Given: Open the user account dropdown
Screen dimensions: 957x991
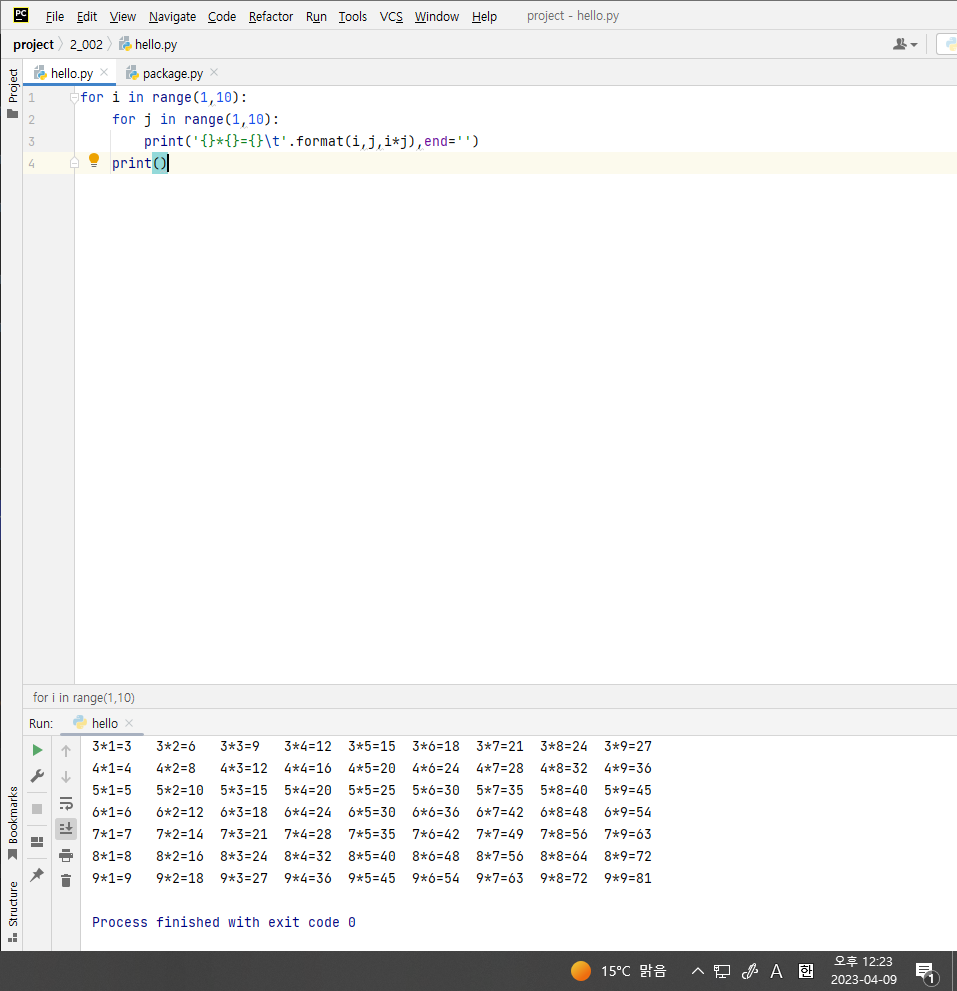Looking at the screenshot, I should (905, 44).
